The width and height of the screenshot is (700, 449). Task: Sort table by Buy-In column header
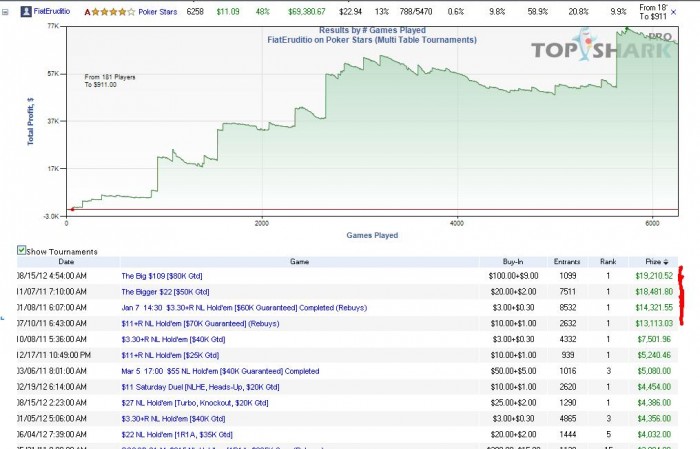513,262
